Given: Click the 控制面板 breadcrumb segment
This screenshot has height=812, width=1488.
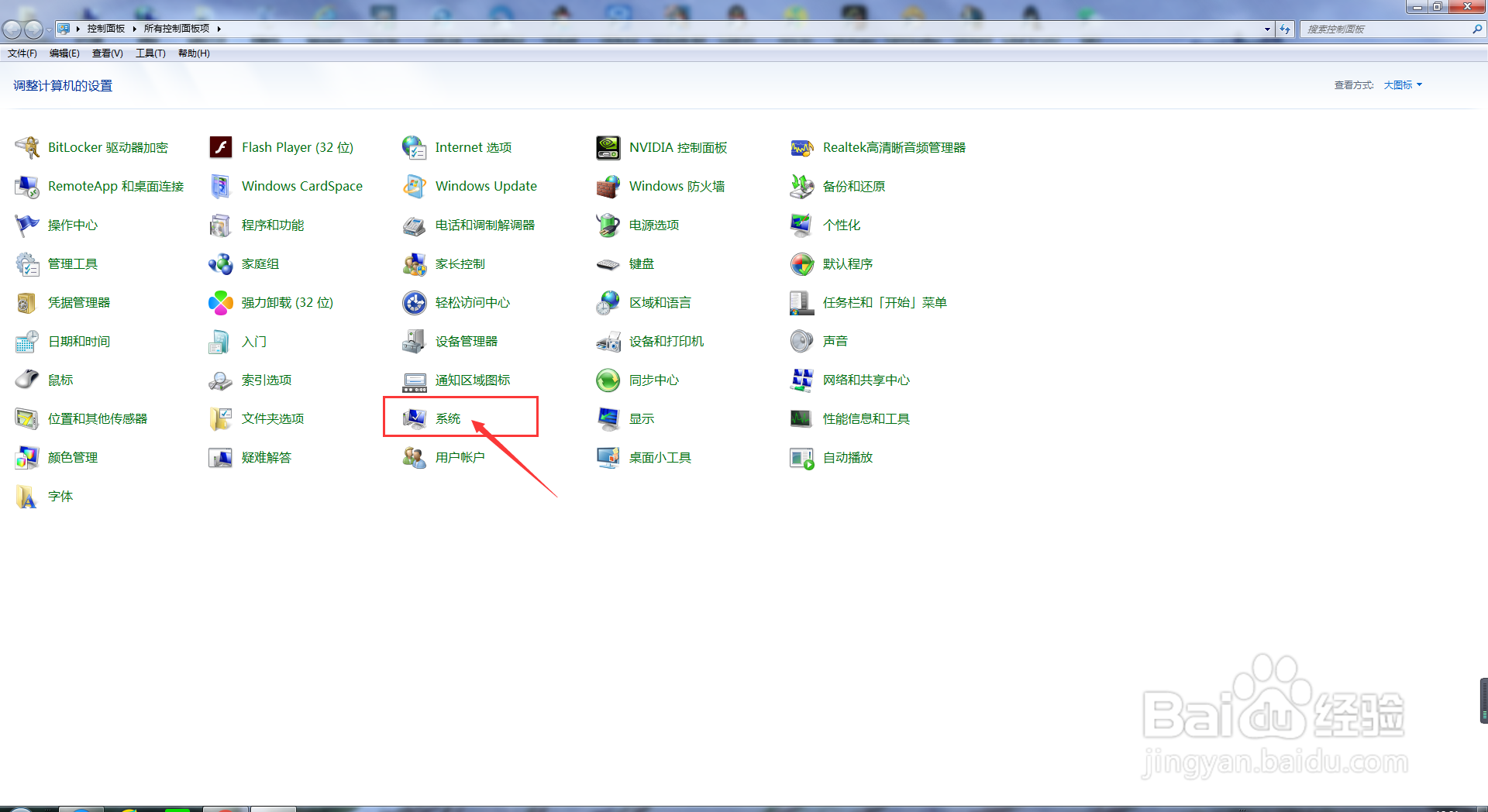Looking at the screenshot, I should click(106, 29).
